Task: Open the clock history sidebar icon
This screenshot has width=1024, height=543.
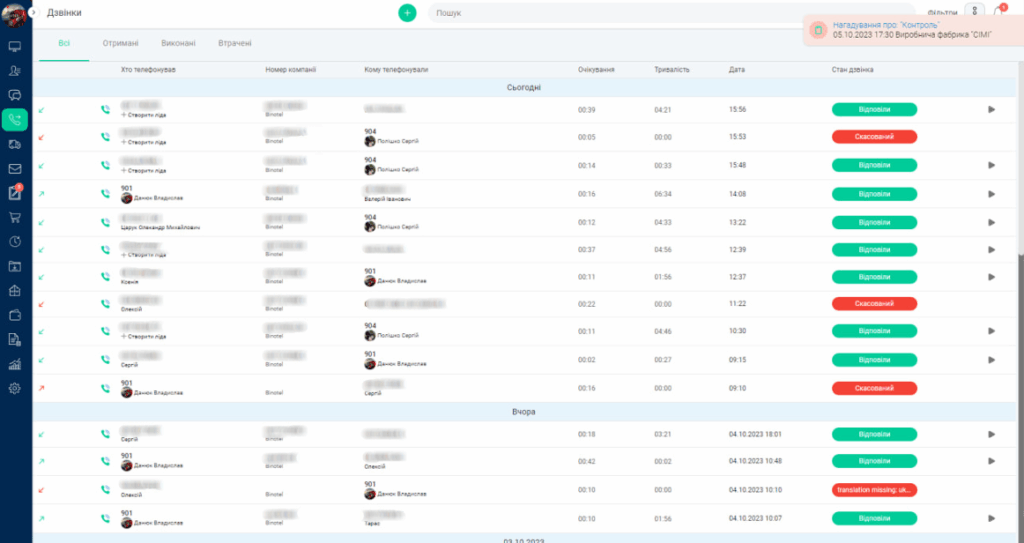Action: [15, 241]
